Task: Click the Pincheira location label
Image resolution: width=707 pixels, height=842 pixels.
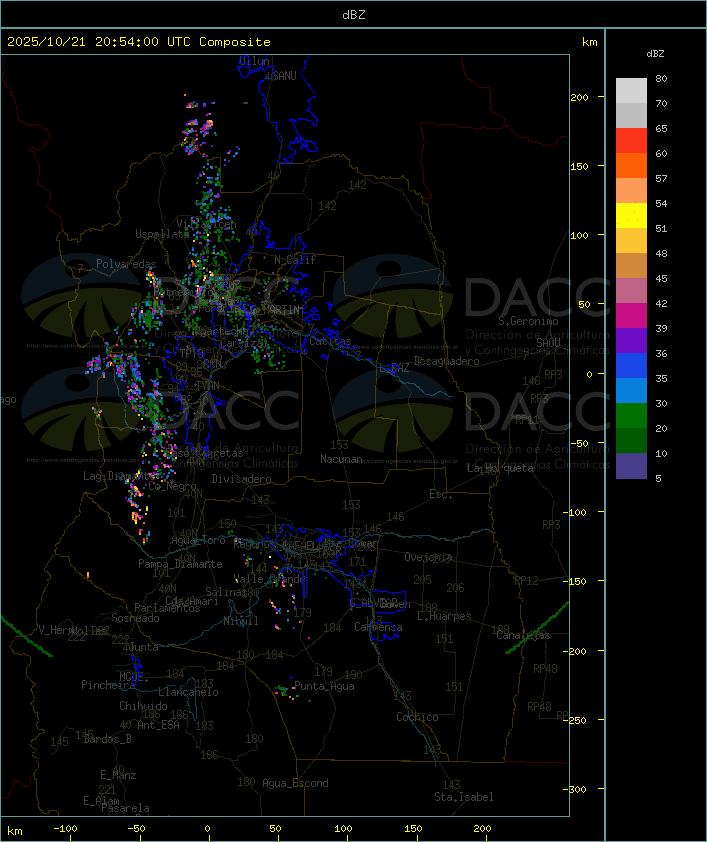Action: point(107,685)
